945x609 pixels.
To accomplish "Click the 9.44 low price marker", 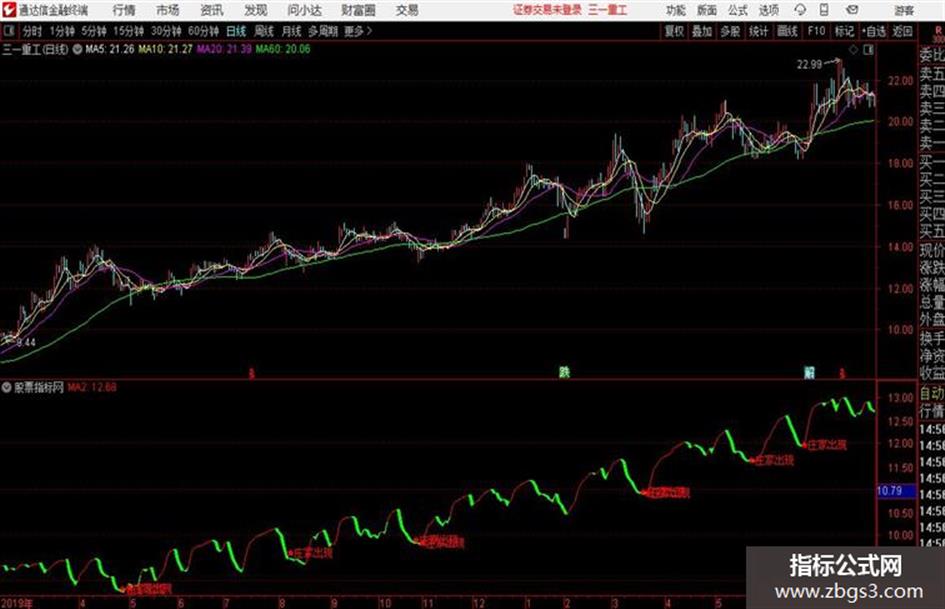I will click(26, 342).
